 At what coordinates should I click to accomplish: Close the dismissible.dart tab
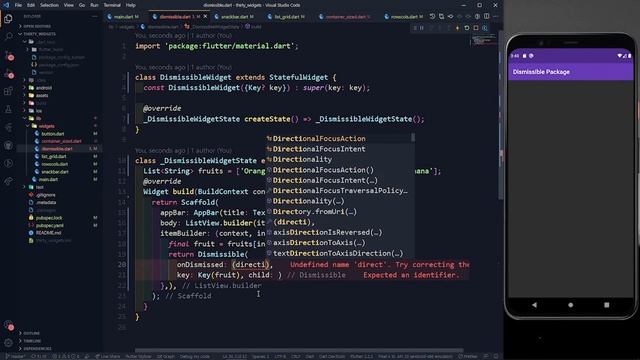205,16
